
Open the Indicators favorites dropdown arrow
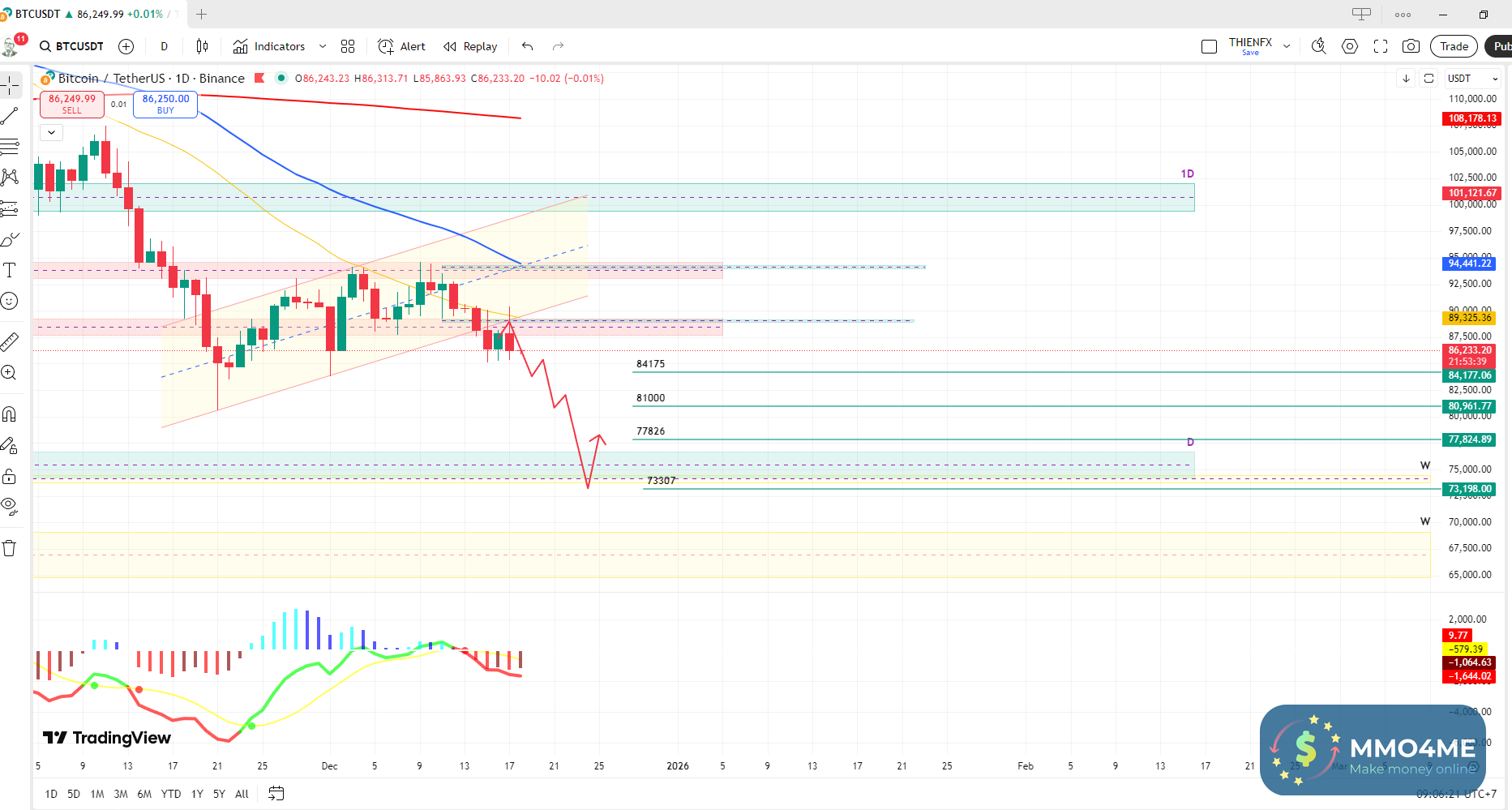click(323, 46)
